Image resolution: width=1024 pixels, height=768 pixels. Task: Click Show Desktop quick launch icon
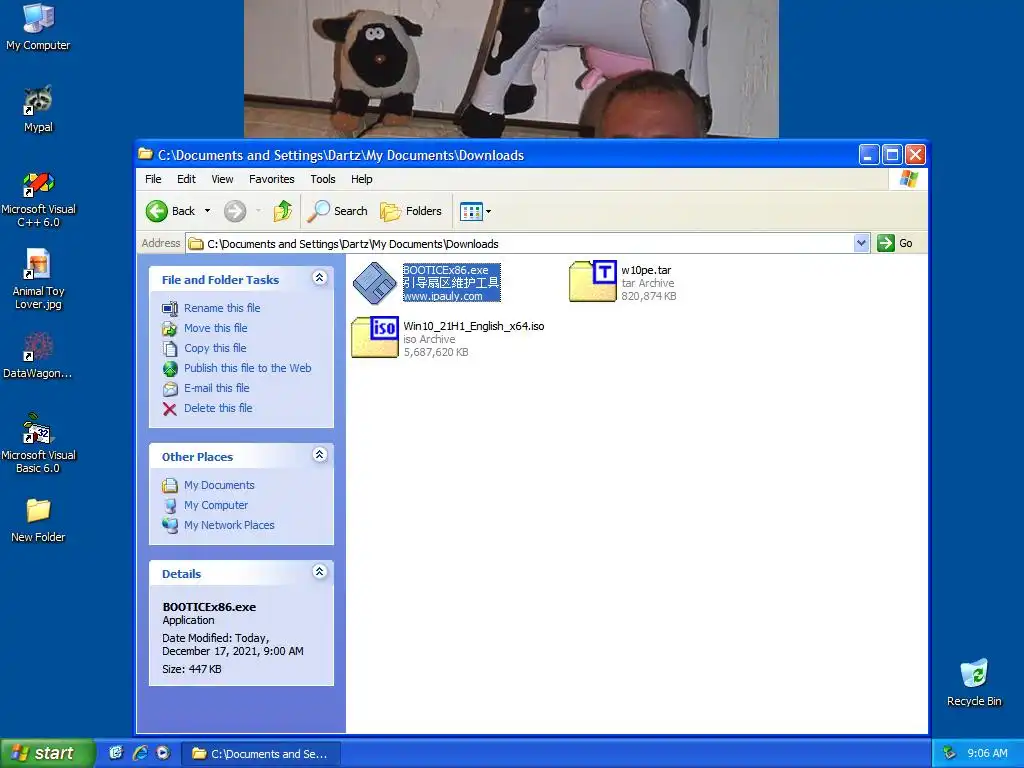coord(116,753)
